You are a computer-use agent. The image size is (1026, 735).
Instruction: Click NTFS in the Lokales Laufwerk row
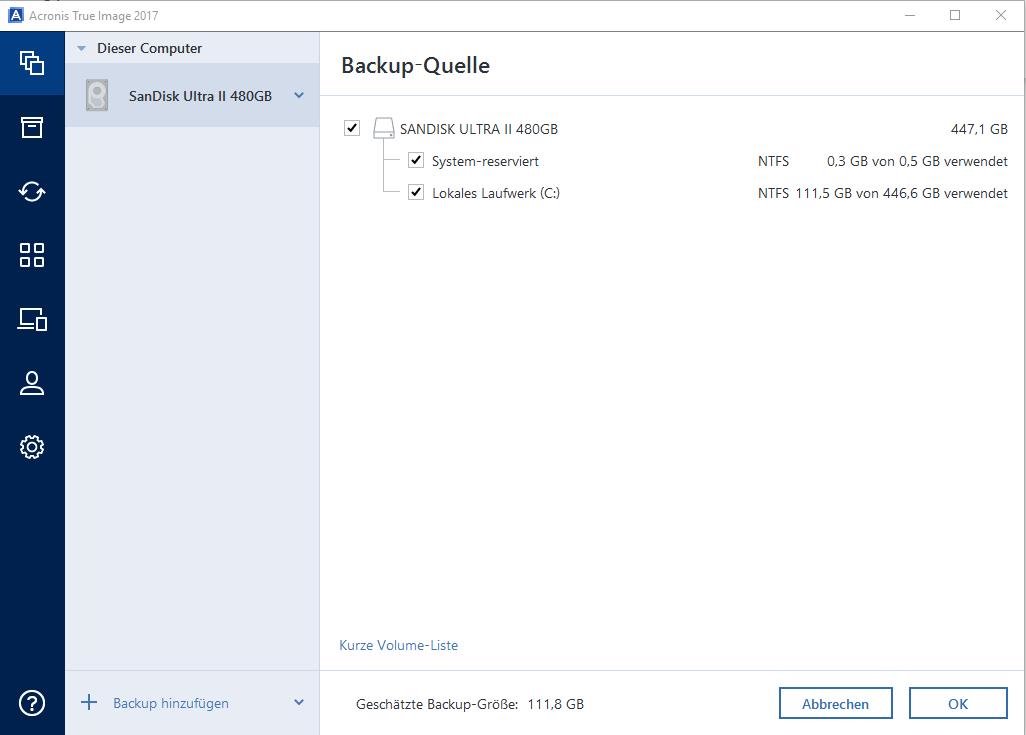773,193
